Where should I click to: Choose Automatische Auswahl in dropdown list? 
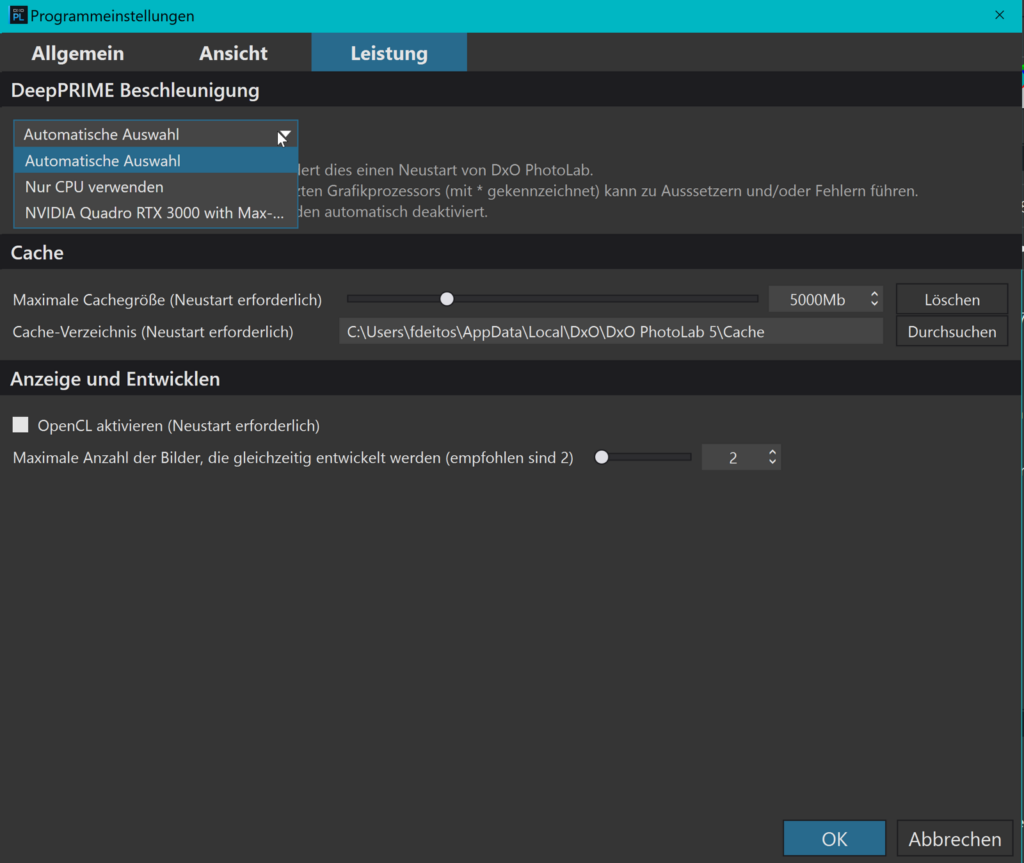click(x=155, y=161)
